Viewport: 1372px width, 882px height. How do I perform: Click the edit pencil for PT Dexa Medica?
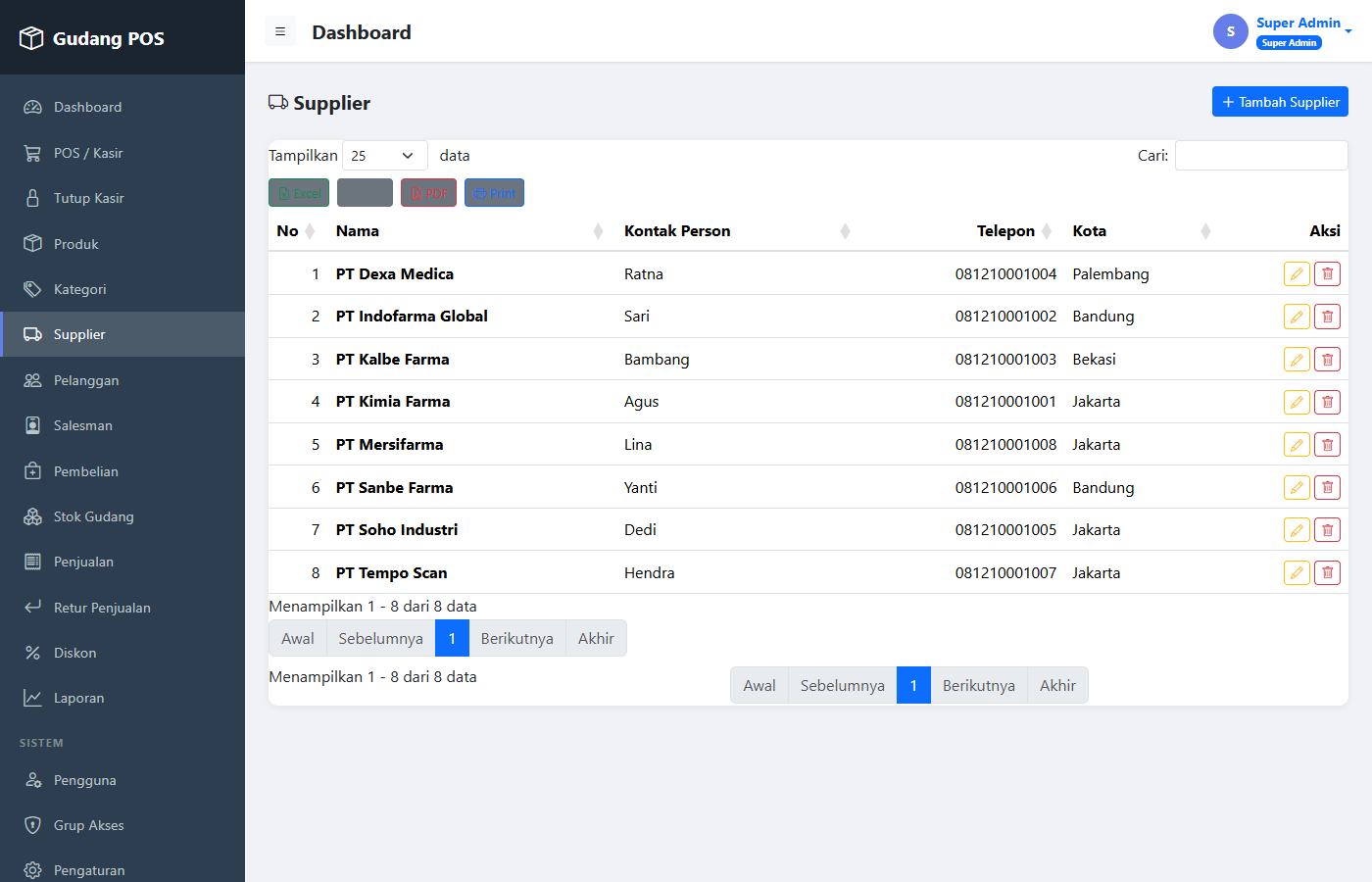pyautogui.click(x=1297, y=274)
